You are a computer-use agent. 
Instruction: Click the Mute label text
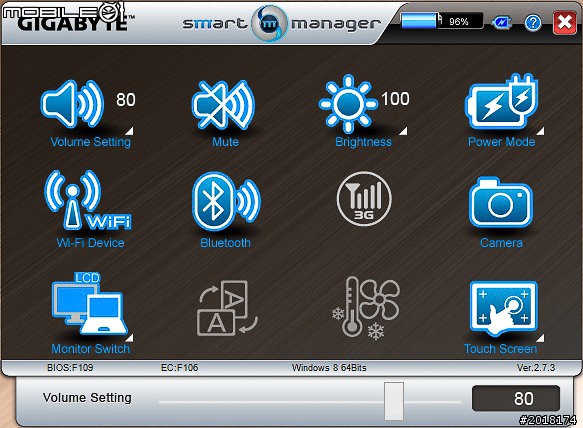pos(225,142)
